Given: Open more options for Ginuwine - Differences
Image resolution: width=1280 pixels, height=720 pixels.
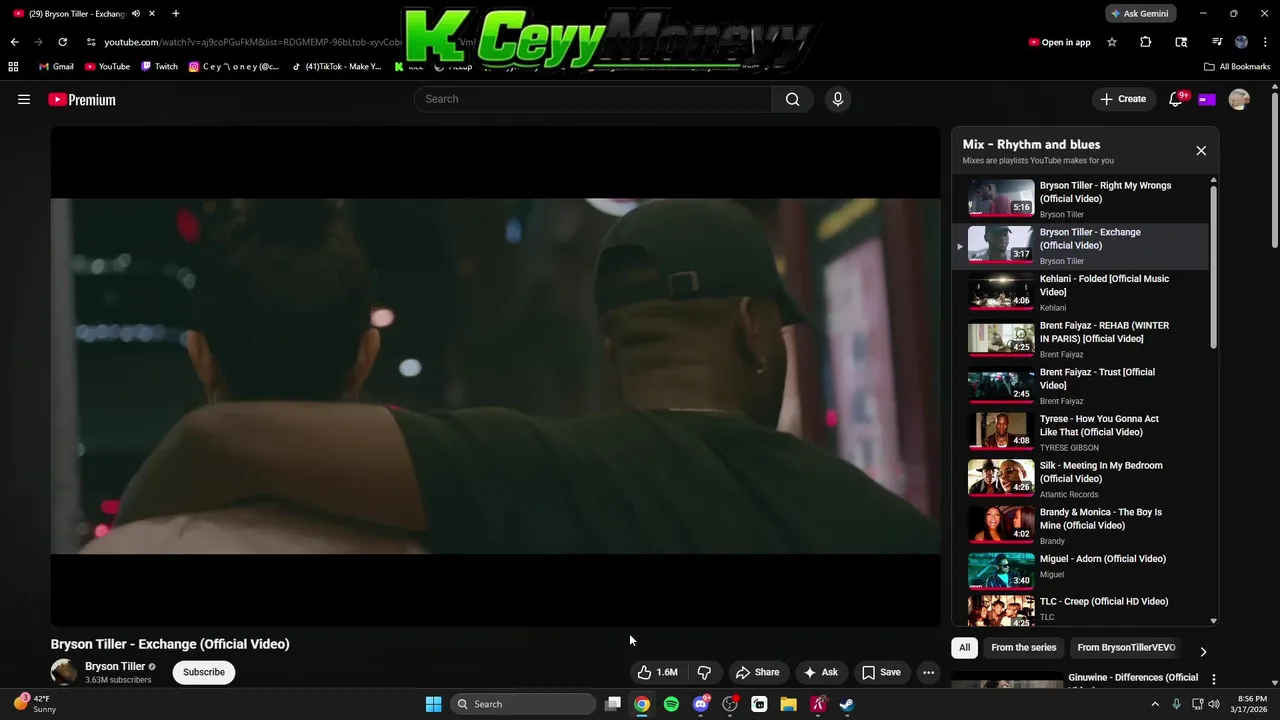Looking at the screenshot, I should [1214, 679].
